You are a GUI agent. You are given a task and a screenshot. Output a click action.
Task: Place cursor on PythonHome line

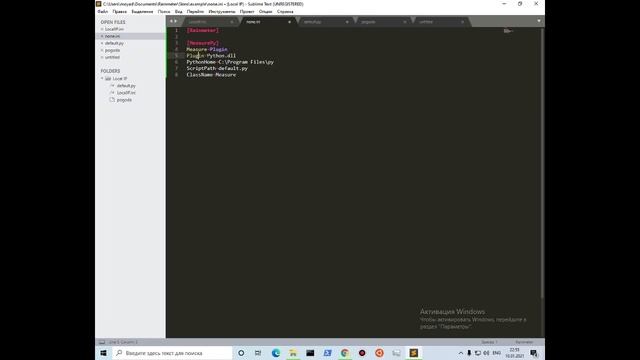[230, 62]
